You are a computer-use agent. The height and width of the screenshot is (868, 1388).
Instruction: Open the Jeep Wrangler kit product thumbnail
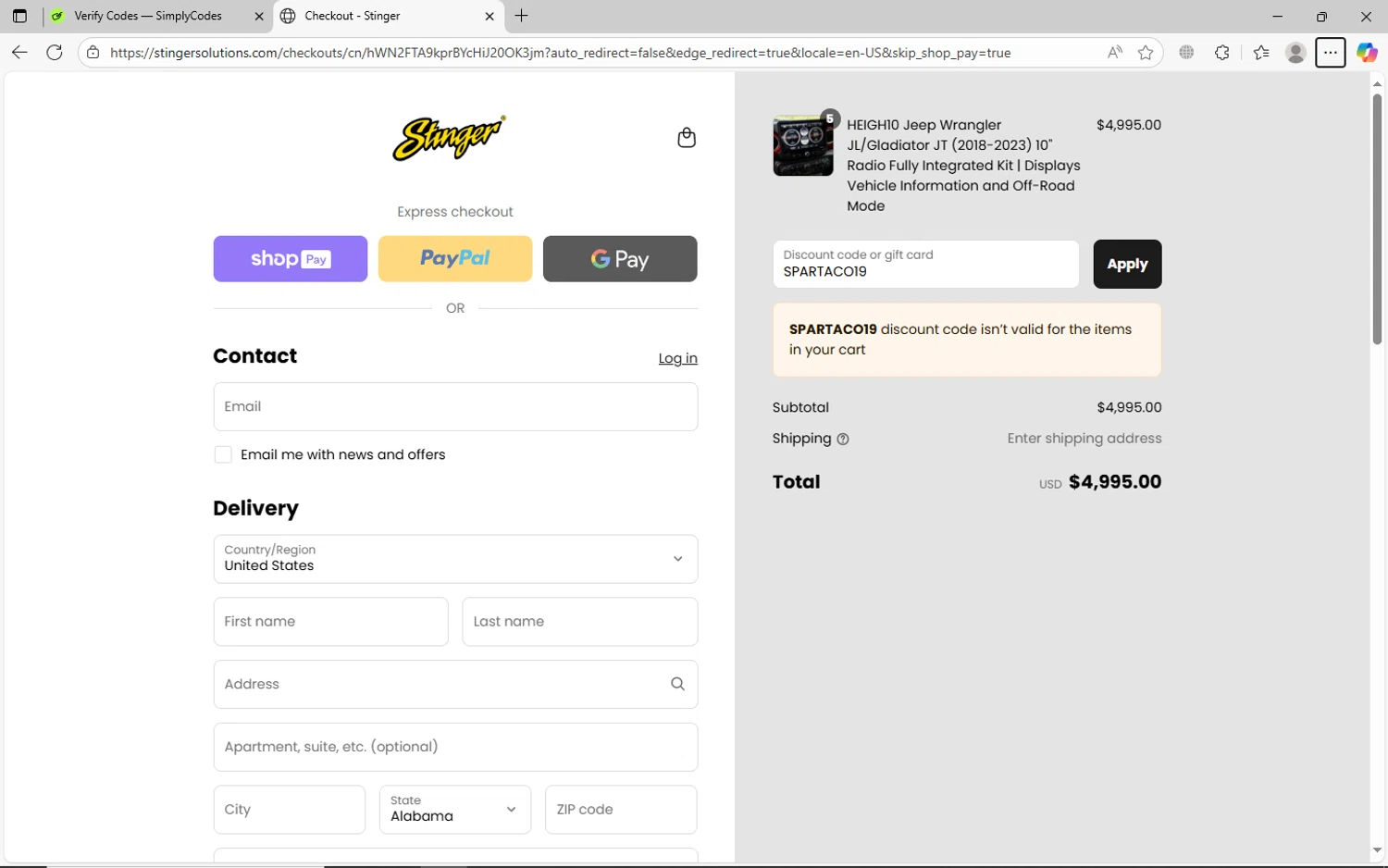(803, 145)
